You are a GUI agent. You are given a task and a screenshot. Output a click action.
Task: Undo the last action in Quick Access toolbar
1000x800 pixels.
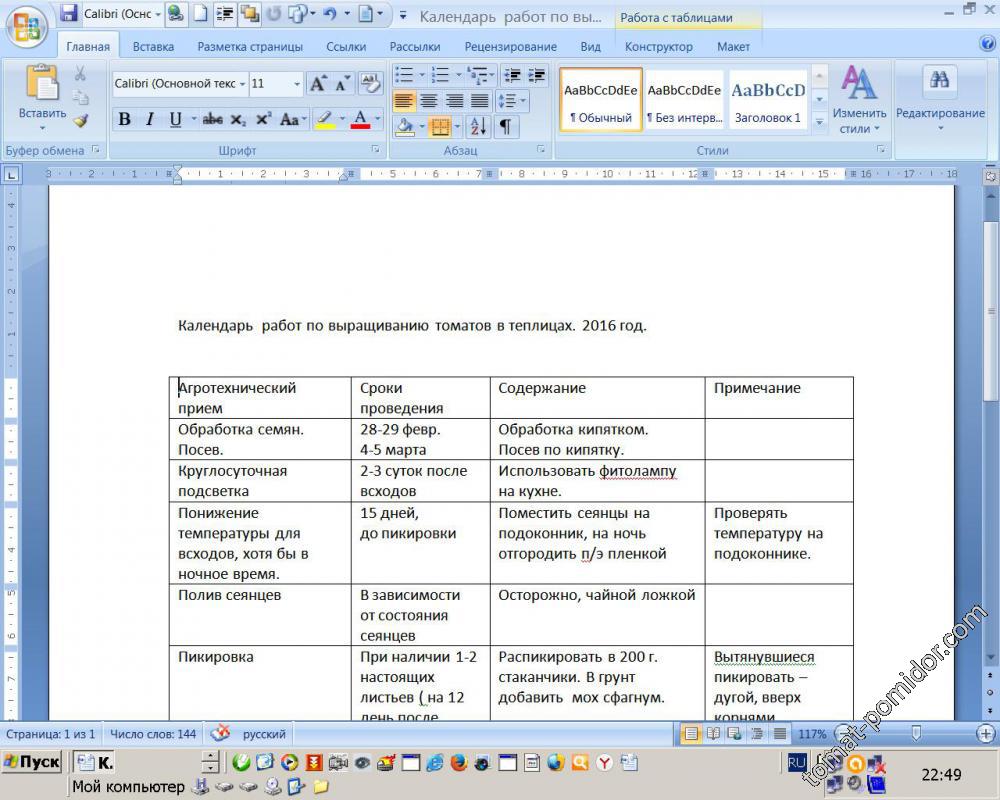click(x=330, y=13)
